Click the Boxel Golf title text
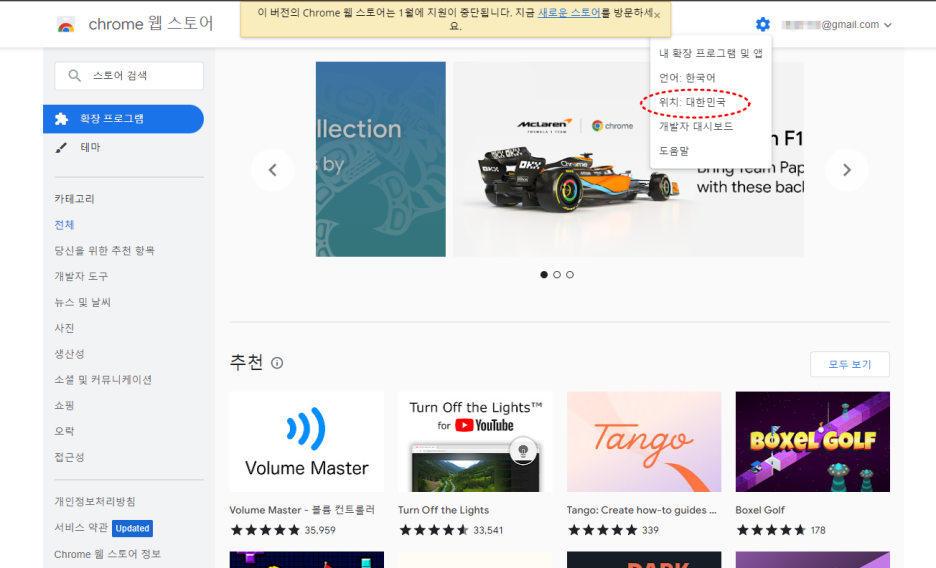 [x=760, y=510]
